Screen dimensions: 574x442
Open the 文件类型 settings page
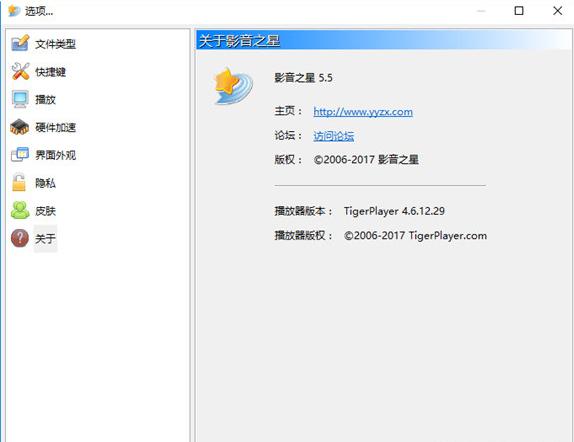click(x=55, y=44)
